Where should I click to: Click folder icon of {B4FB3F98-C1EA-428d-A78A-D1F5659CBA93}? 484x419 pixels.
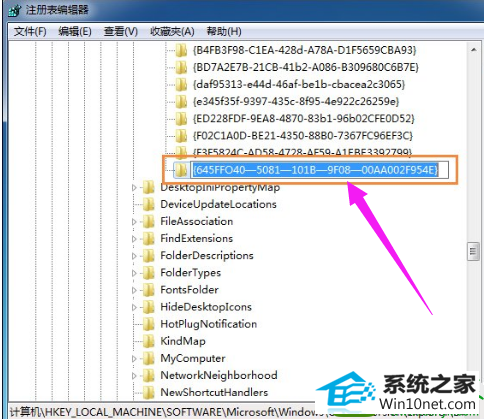181,51
